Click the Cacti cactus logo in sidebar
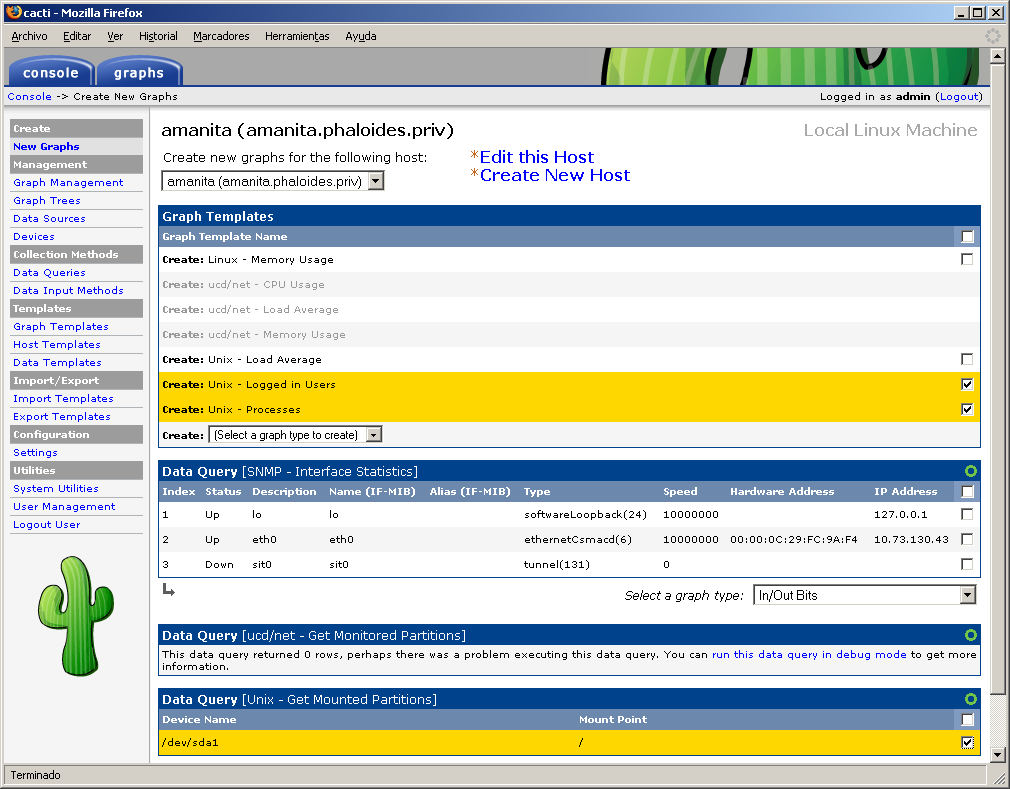Screen dimensions: 1010x789 (x=76, y=616)
